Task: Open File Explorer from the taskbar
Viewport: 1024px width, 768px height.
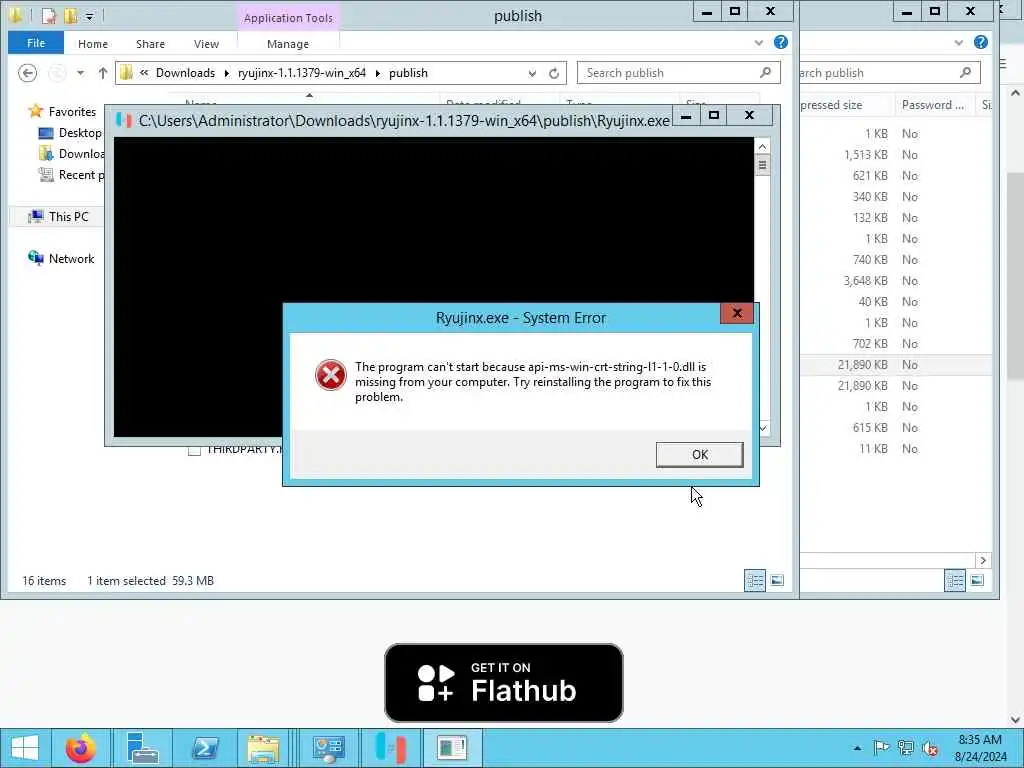Action: pyautogui.click(x=263, y=748)
